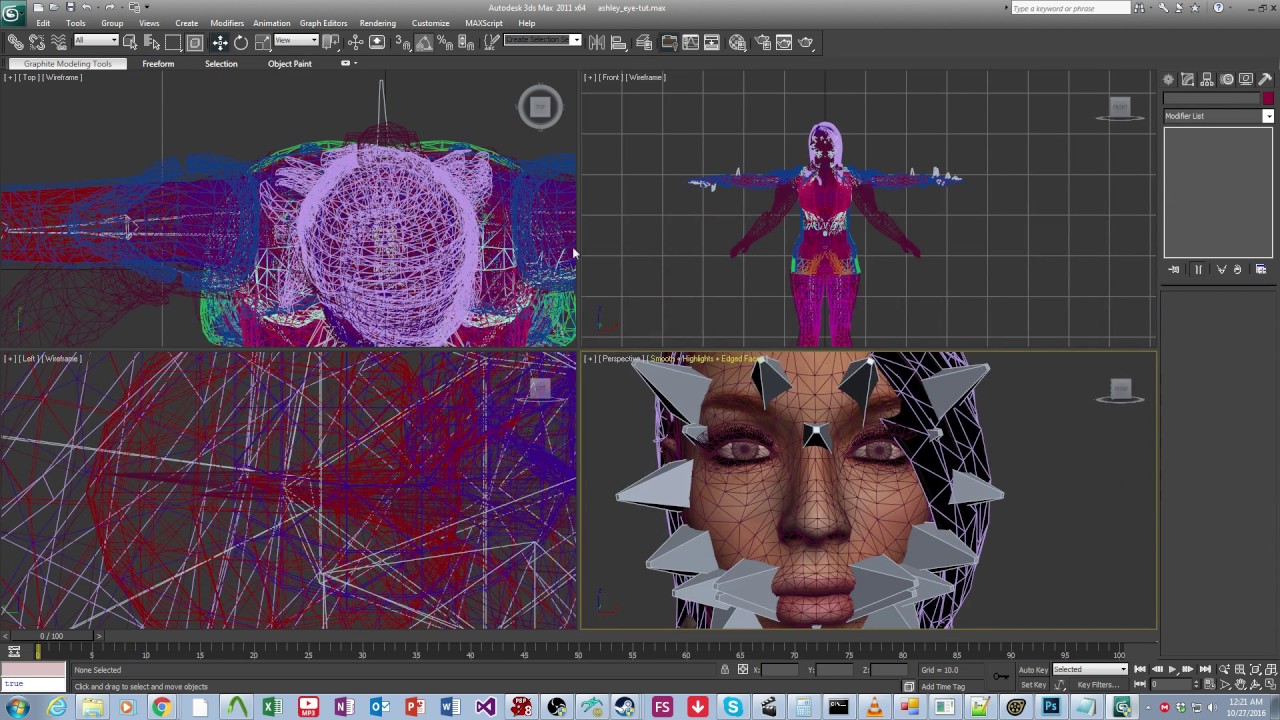Image resolution: width=1280 pixels, height=720 pixels.
Task: Open Render Setup dialog
Action: point(762,42)
